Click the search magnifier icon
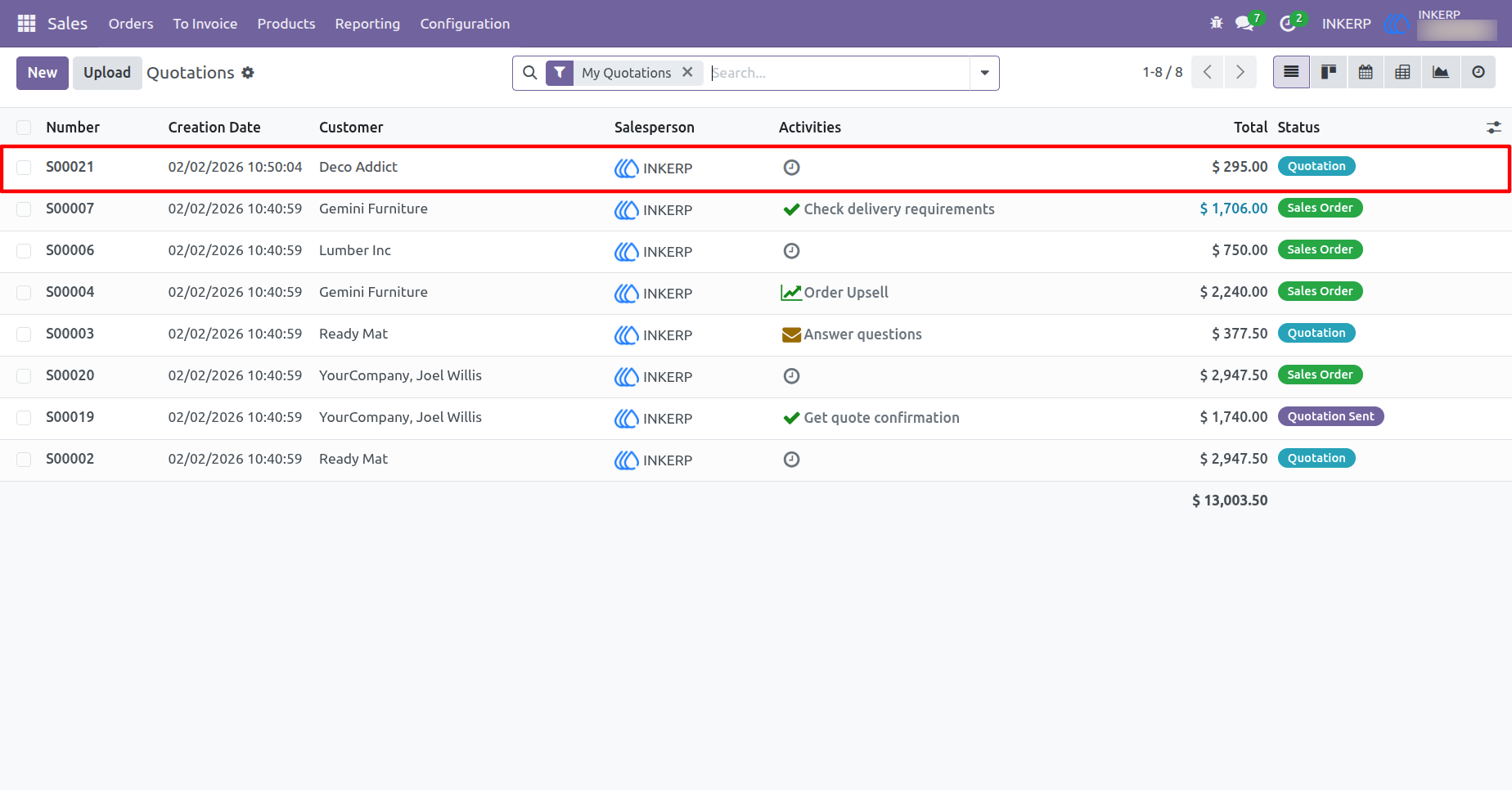The width and height of the screenshot is (1512, 790). click(530, 73)
